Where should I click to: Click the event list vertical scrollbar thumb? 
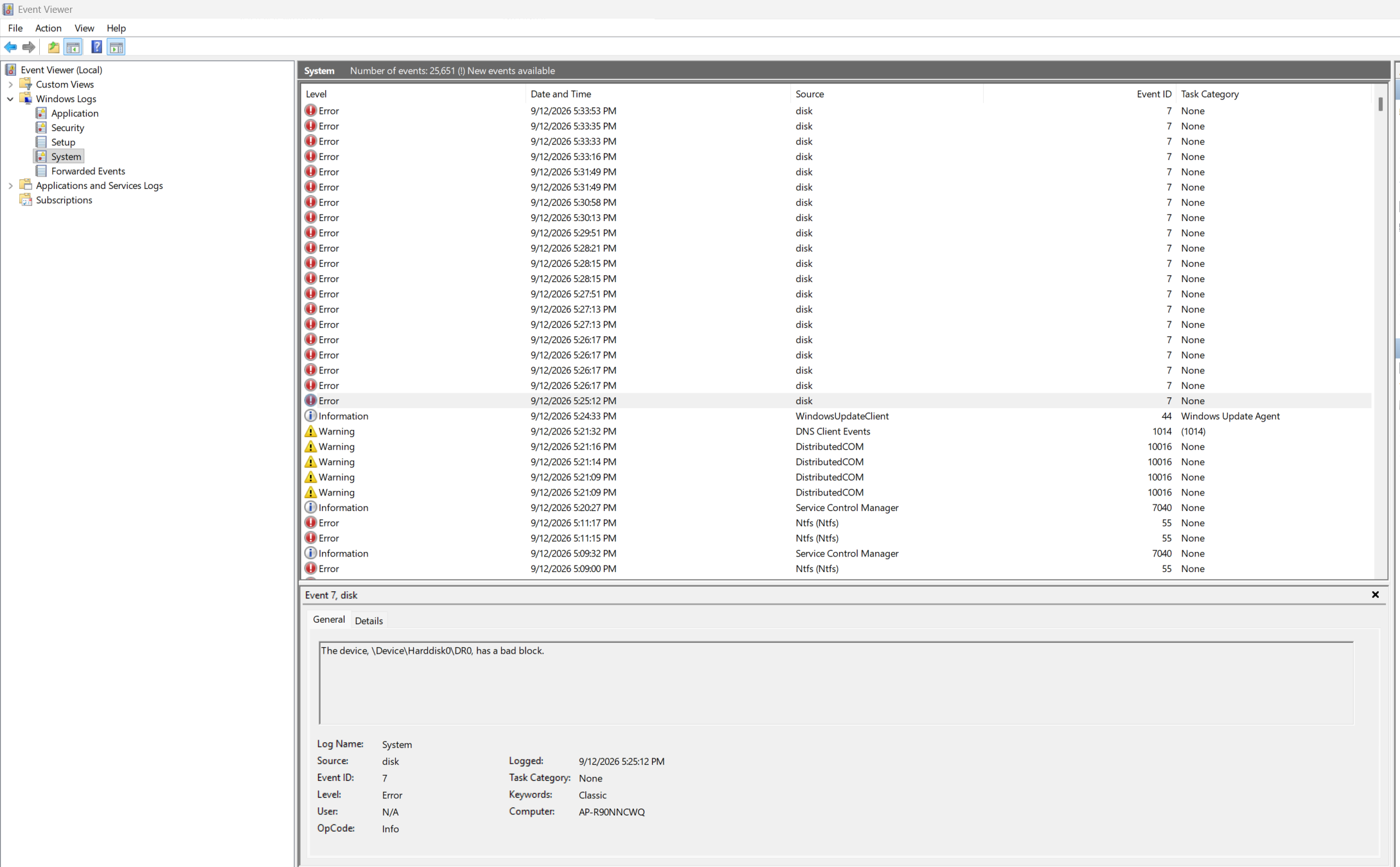click(1380, 104)
